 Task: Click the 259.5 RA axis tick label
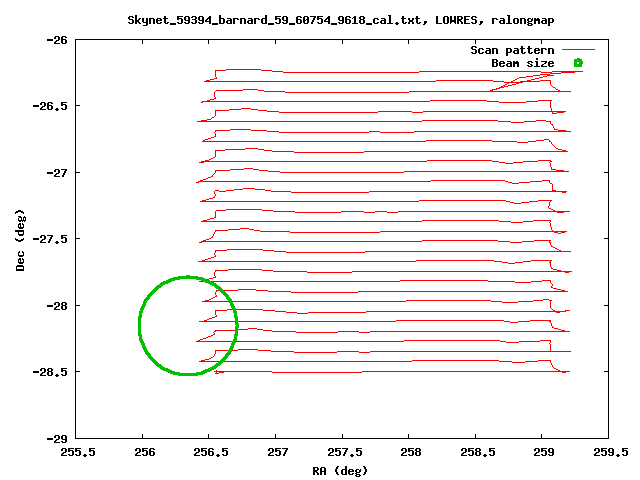pyautogui.click(x=611, y=452)
